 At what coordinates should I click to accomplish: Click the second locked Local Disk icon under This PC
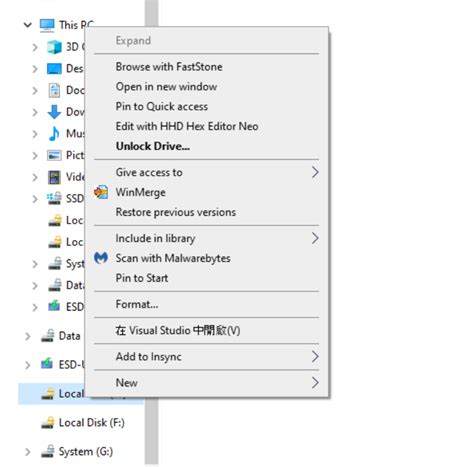pos(55,242)
